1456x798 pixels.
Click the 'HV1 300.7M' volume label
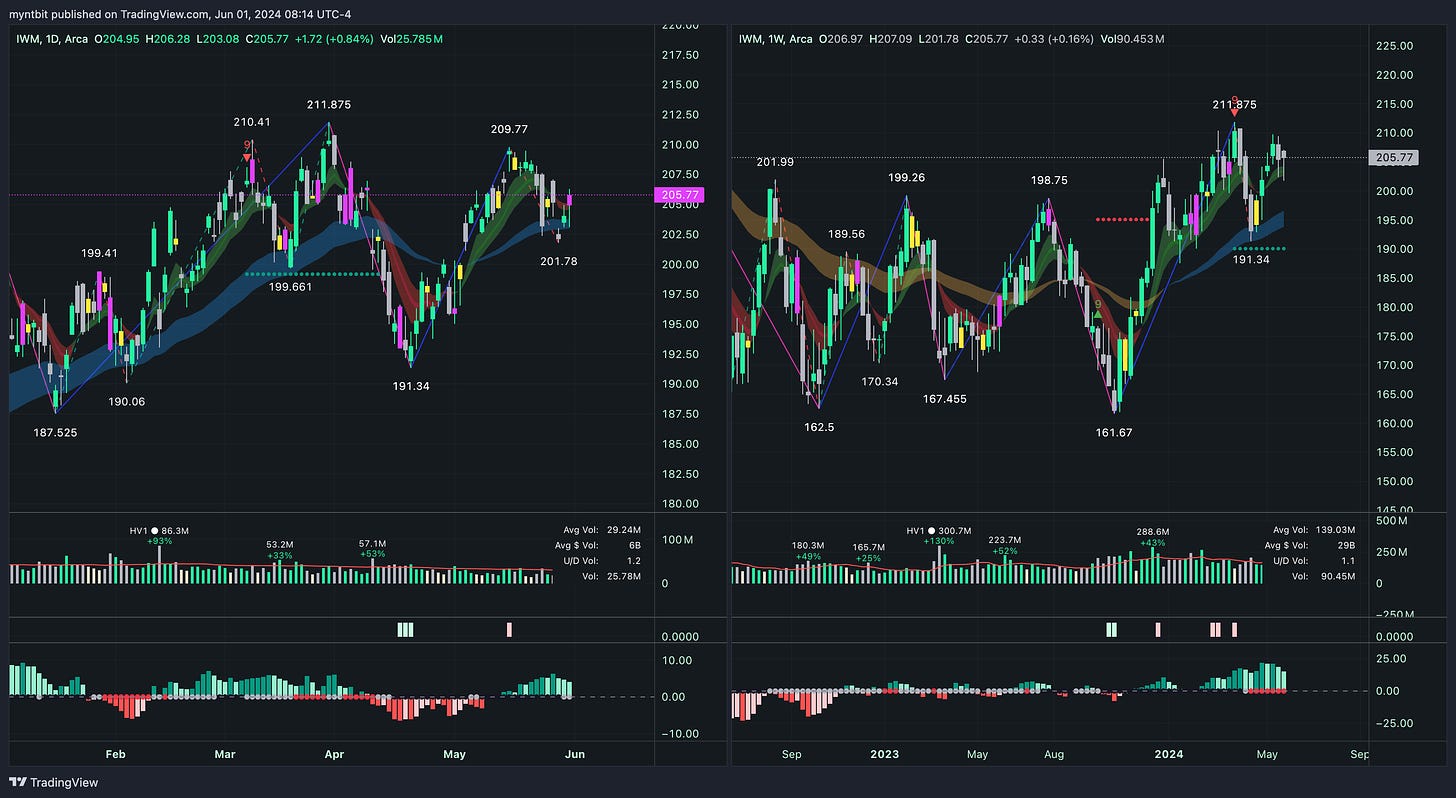[x=938, y=531]
